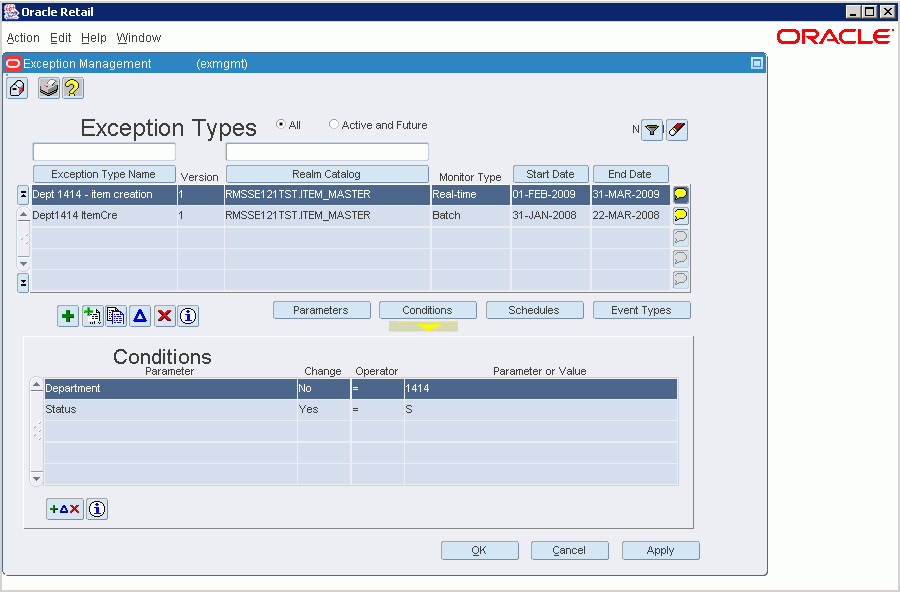Sort by Start Date header button
Viewport: 900px width, 592px height.
[551, 174]
